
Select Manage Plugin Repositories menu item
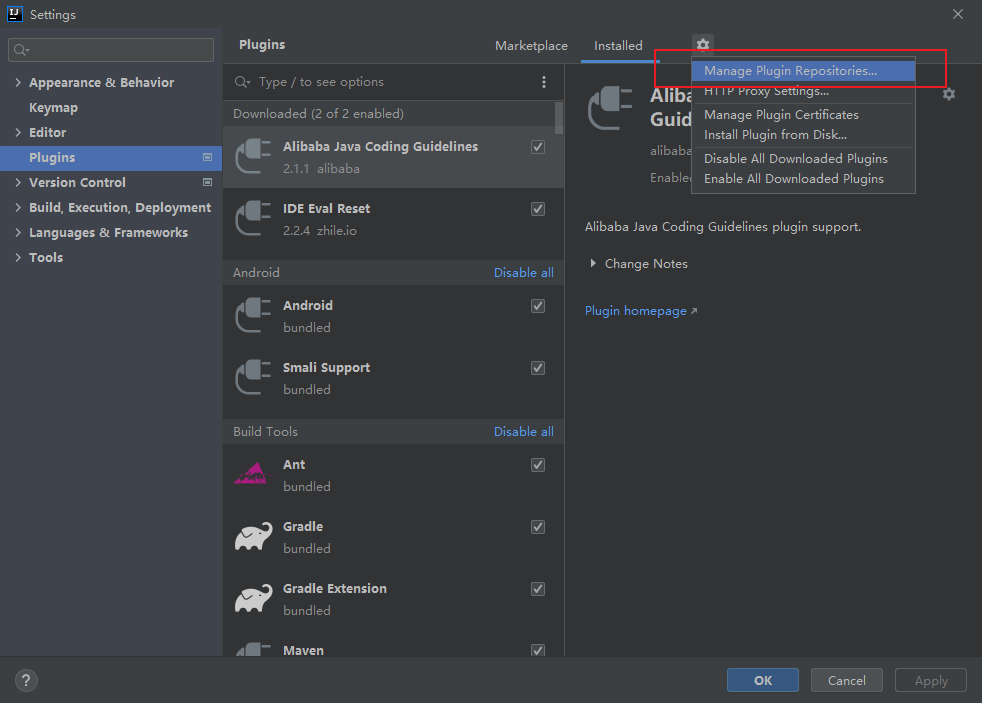[x=790, y=71]
